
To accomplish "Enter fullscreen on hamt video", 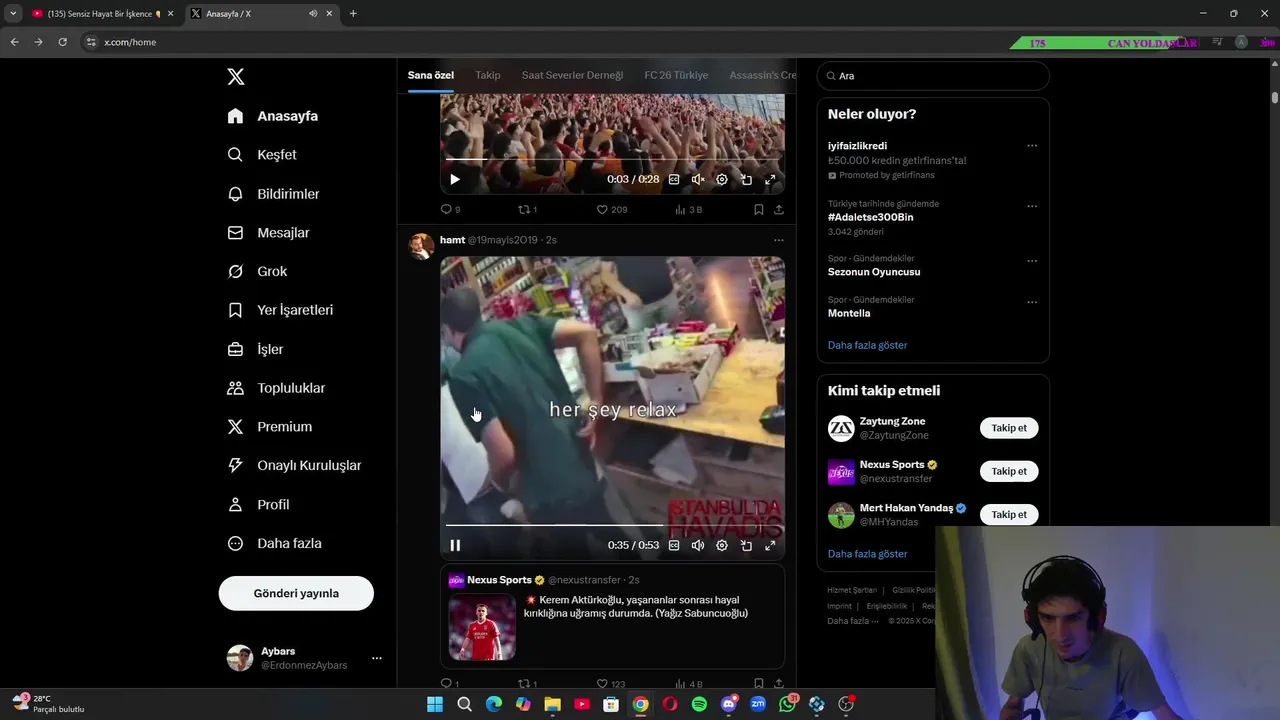I will tap(770, 546).
